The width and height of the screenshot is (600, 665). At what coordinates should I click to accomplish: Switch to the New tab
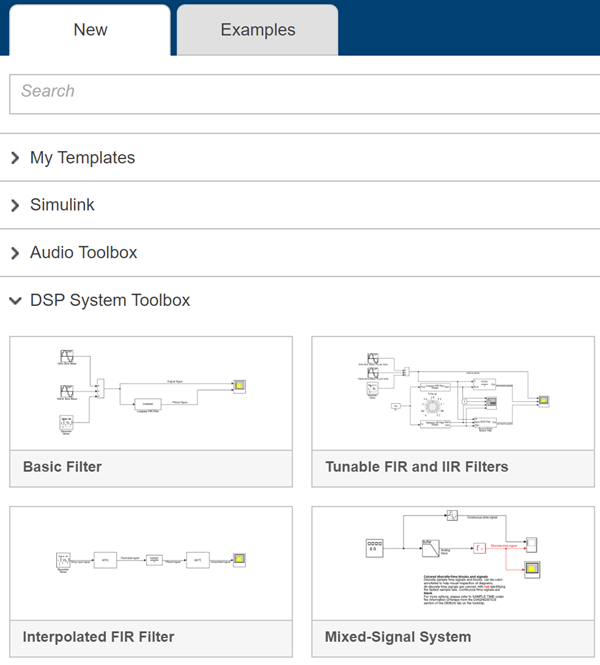point(90,30)
